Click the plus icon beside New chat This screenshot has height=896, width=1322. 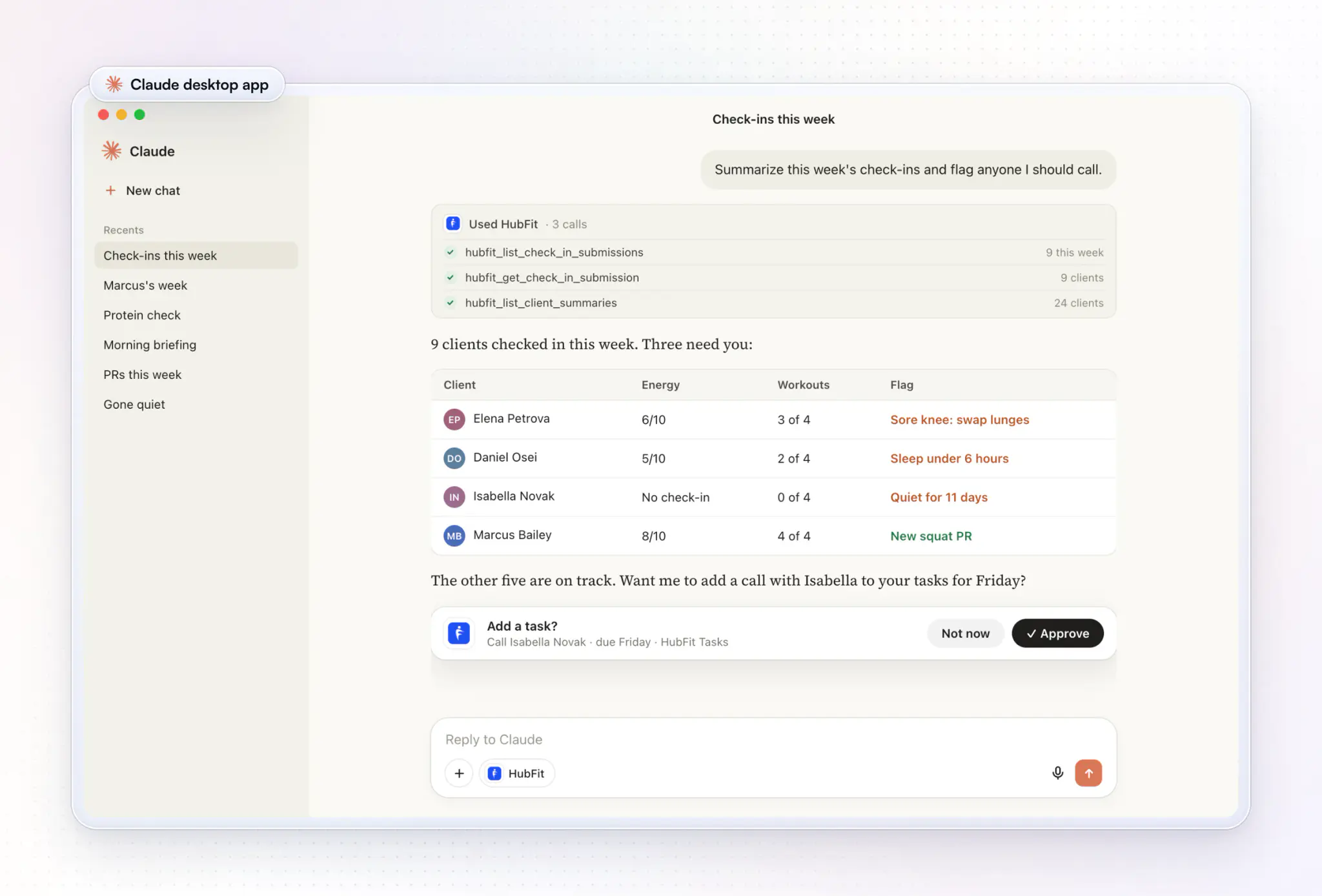(110, 190)
